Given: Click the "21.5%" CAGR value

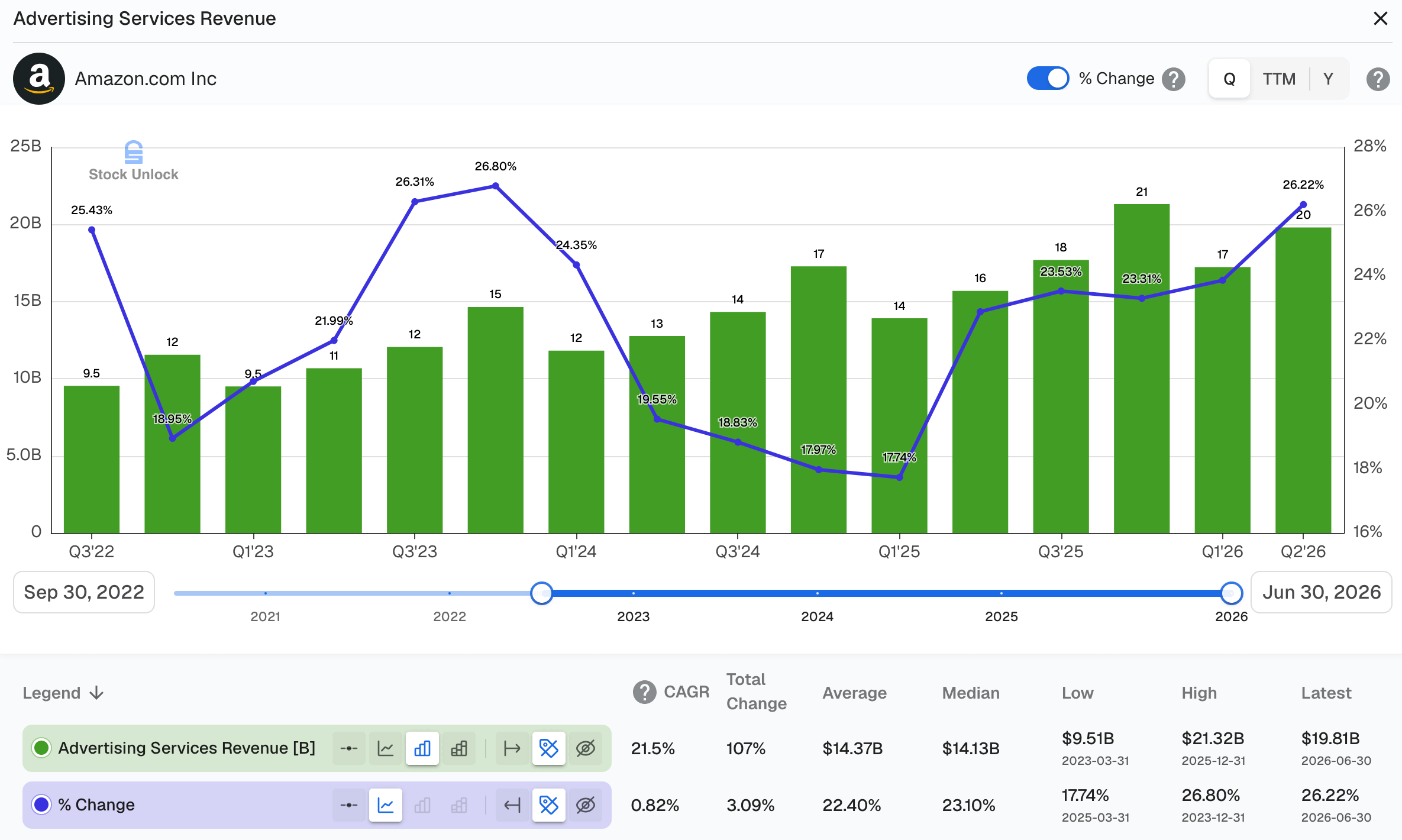Looking at the screenshot, I should [x=652, y=749].
